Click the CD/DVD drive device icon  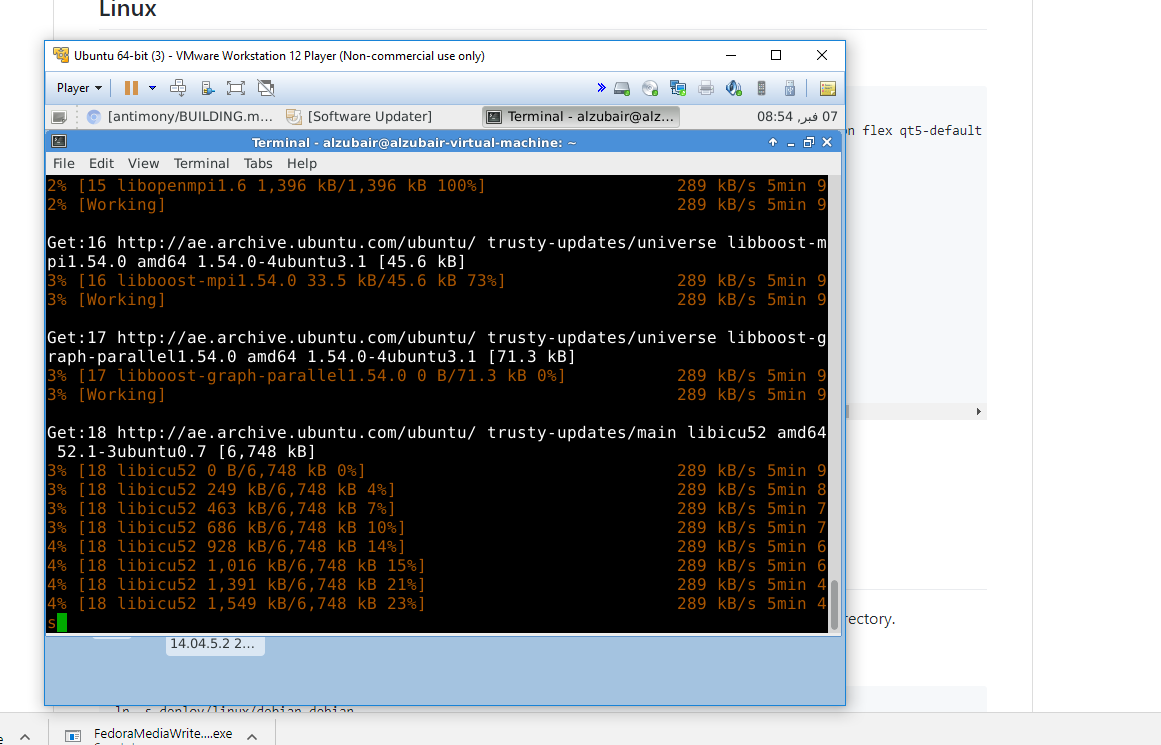(x=650, y=89)
